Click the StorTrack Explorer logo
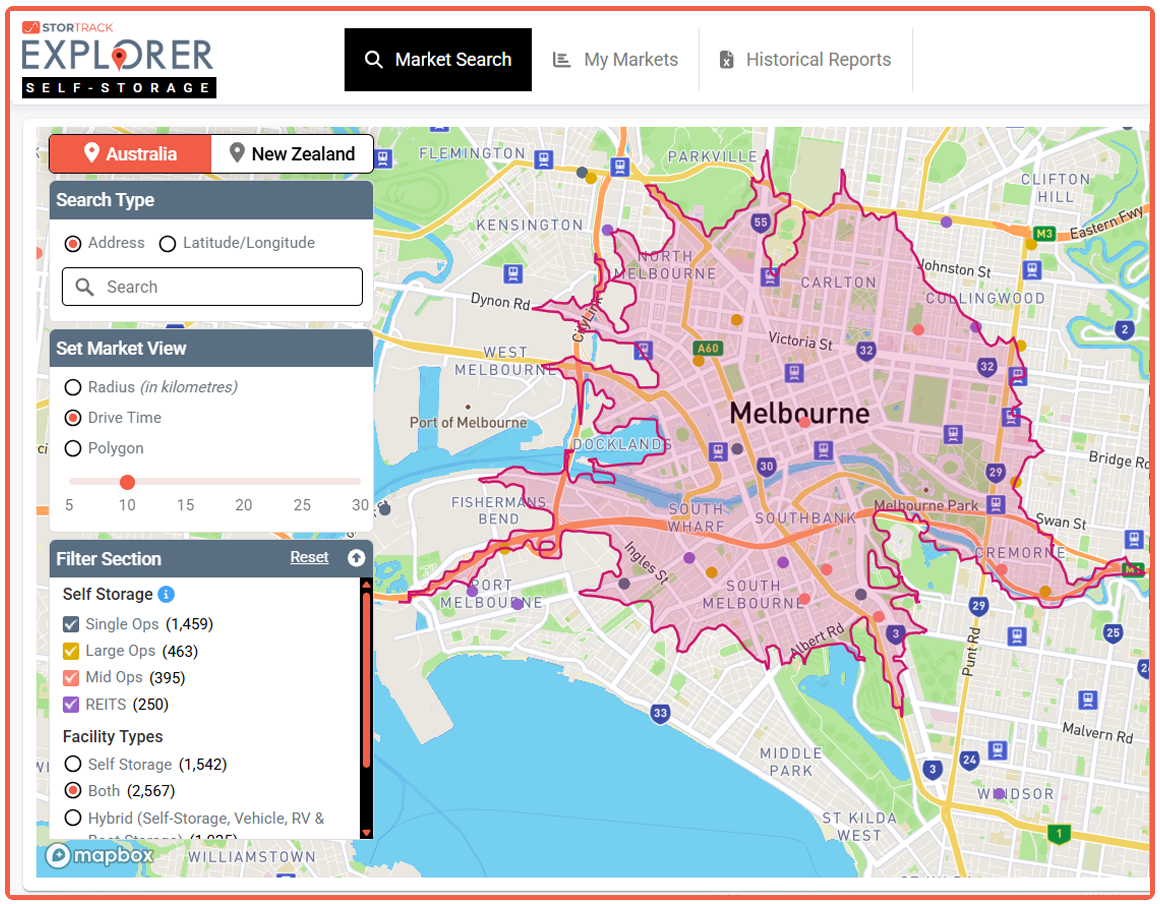The height and width of the screenshot is (904, 1160). coord(118,58)
